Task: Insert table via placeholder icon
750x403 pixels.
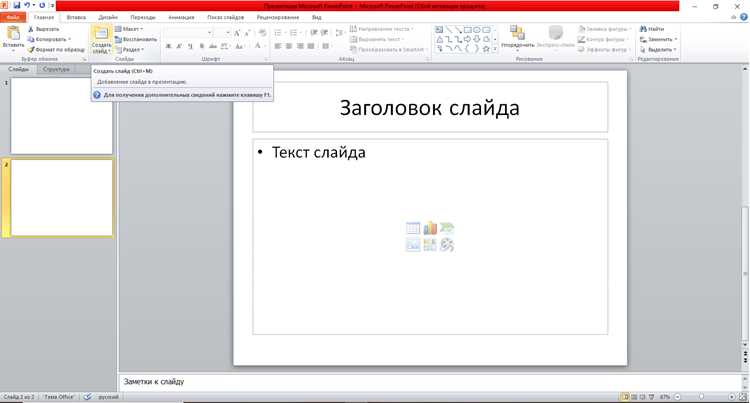Action: tap(413, 228)
